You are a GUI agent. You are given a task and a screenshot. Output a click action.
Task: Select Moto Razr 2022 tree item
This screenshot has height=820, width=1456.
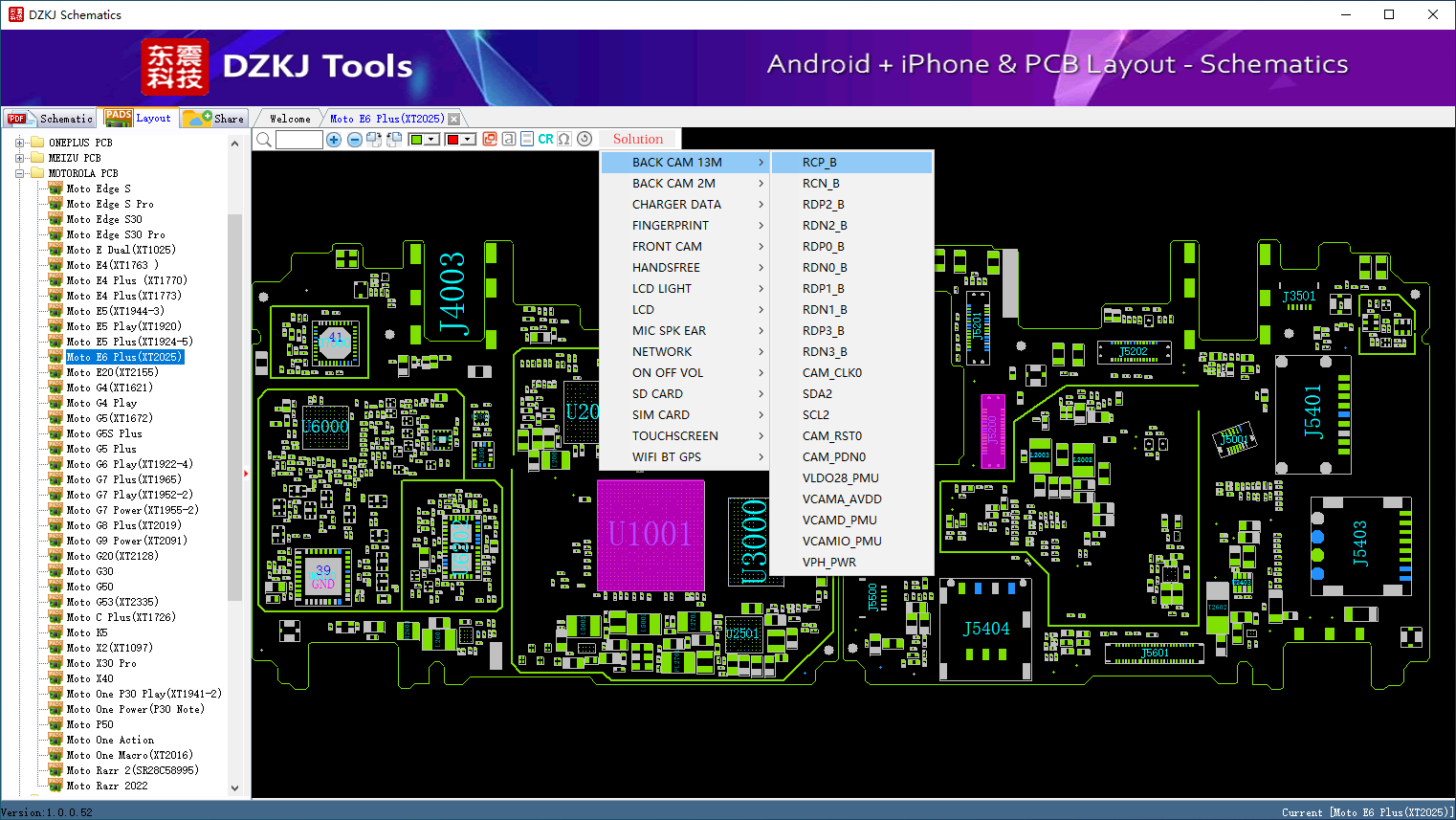pos(107,786)
